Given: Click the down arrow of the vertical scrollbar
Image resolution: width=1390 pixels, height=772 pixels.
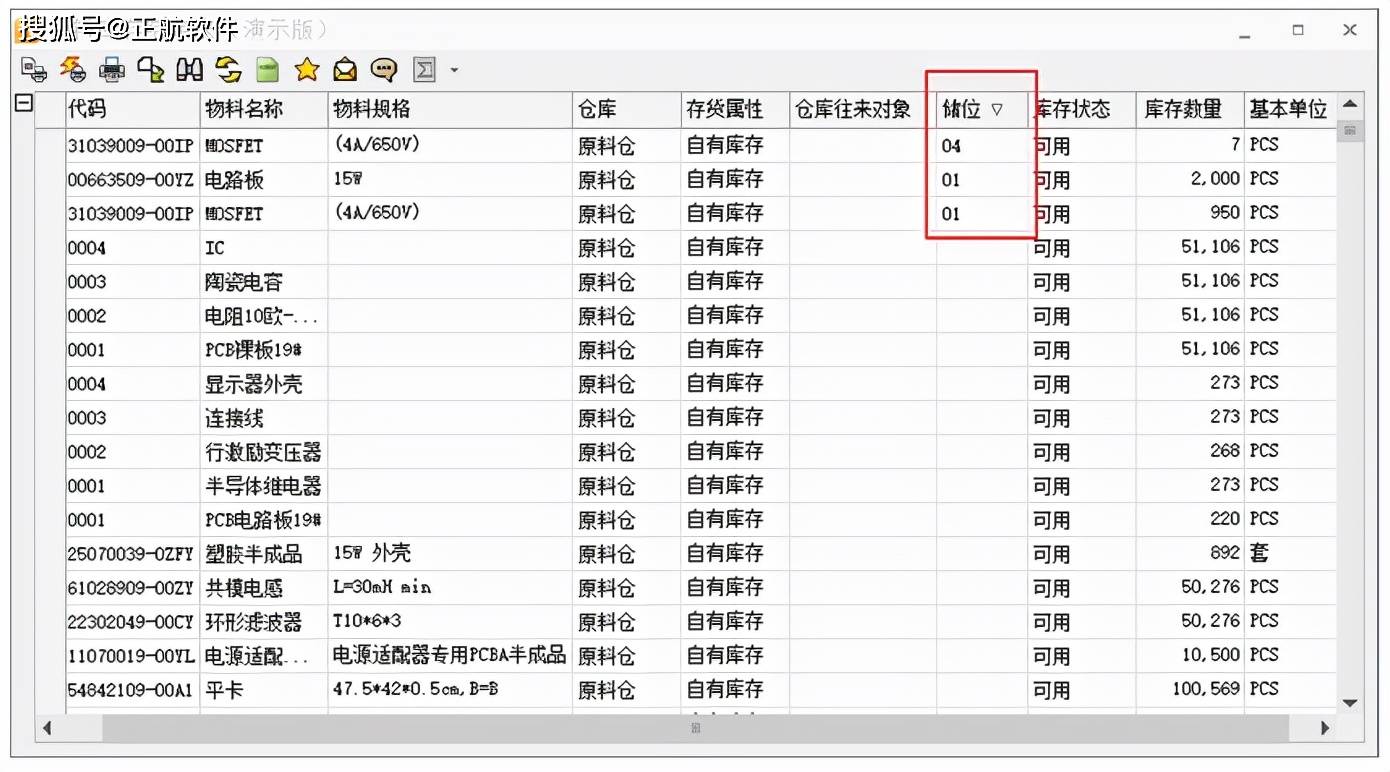Looking at the screenshot, I should point(1351,704).
